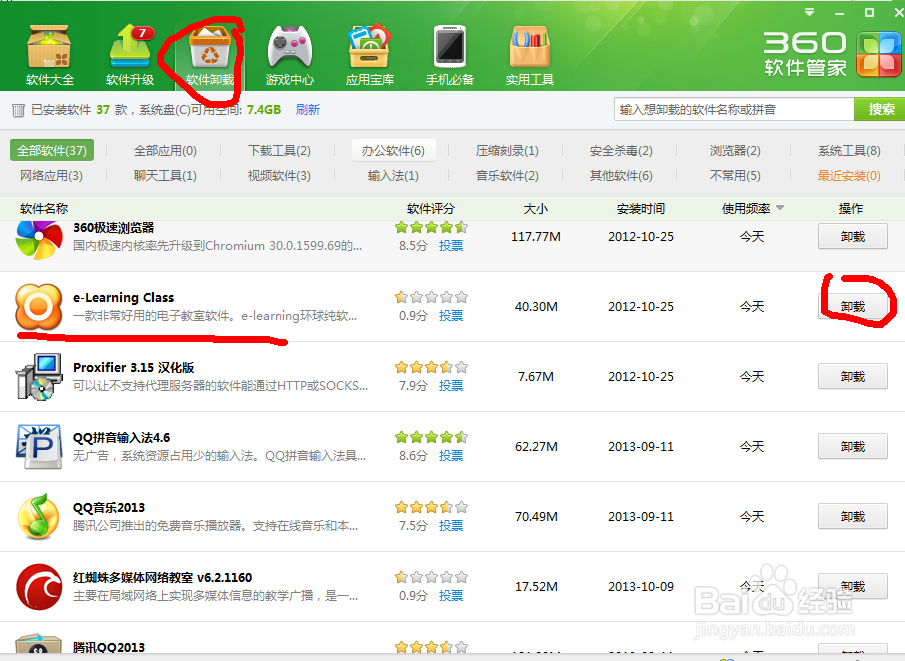Click the green 搜索 search button
905x661 pixels.
[881, 109]
